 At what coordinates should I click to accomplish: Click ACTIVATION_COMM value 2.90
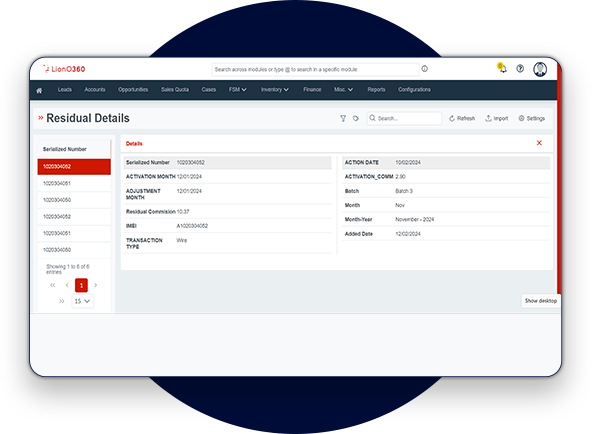click(x=401, y=177)
